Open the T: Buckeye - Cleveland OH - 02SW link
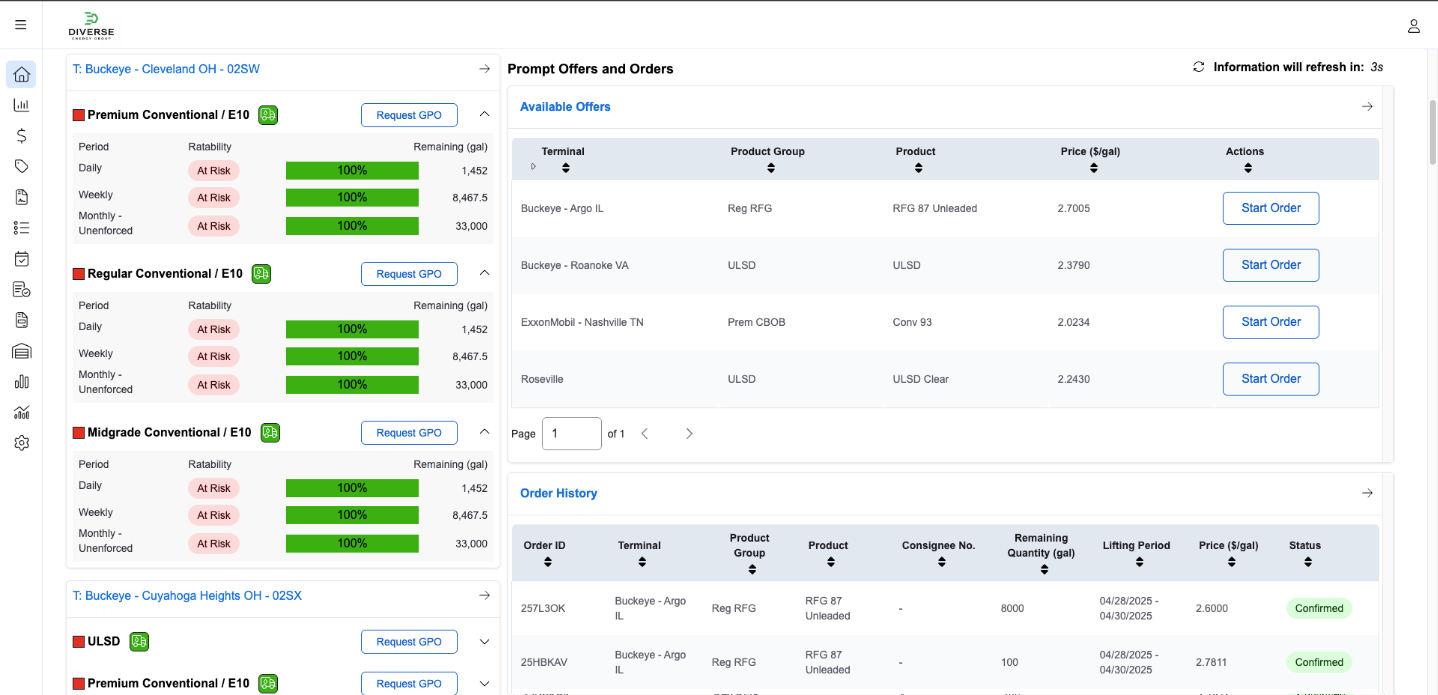This screenshot has height=695, width=1438. pos(166,69)
